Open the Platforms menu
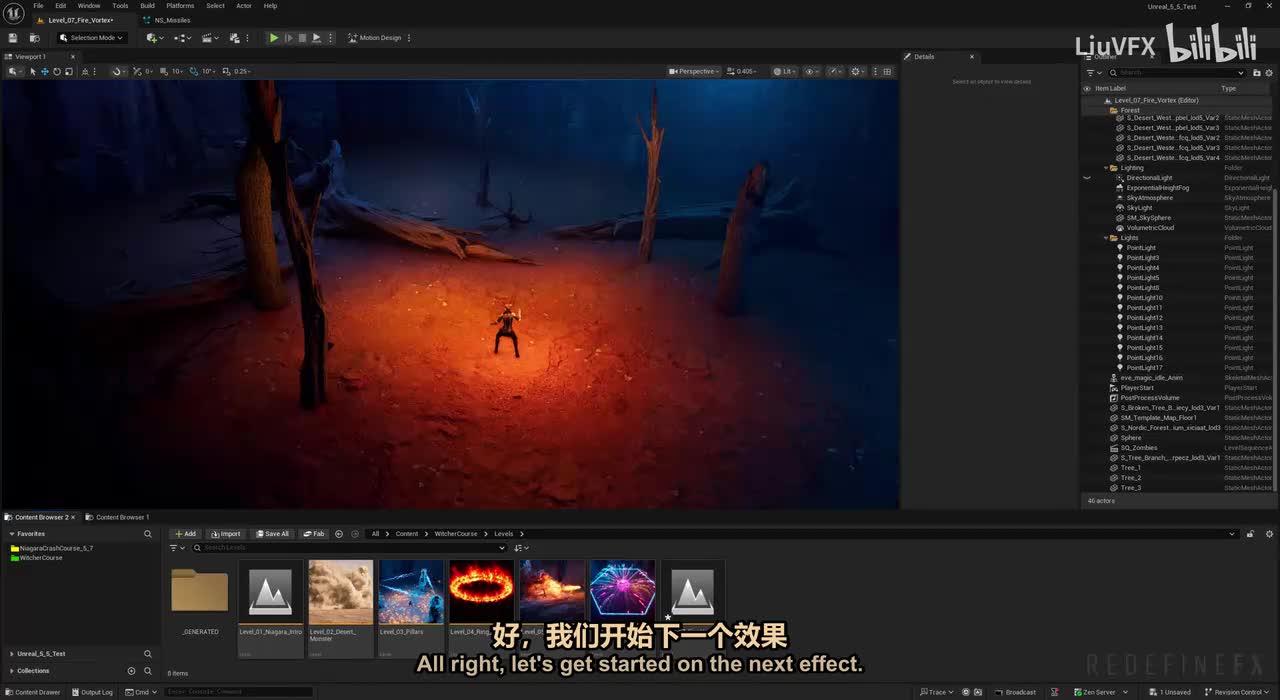This screenshot has height=700, width=1280. click(x=180, y=6)
